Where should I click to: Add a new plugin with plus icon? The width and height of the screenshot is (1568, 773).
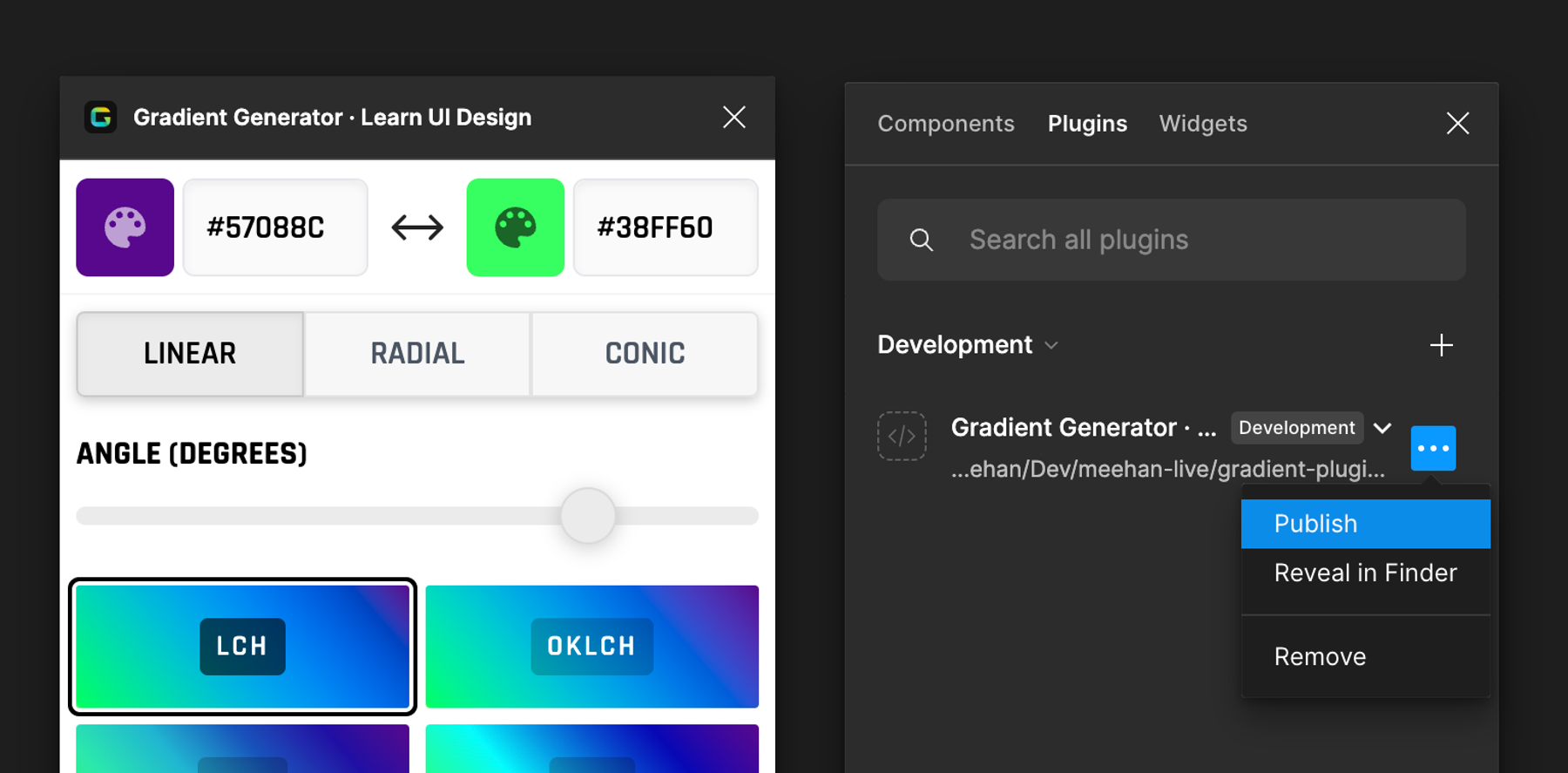(1442, 345)
